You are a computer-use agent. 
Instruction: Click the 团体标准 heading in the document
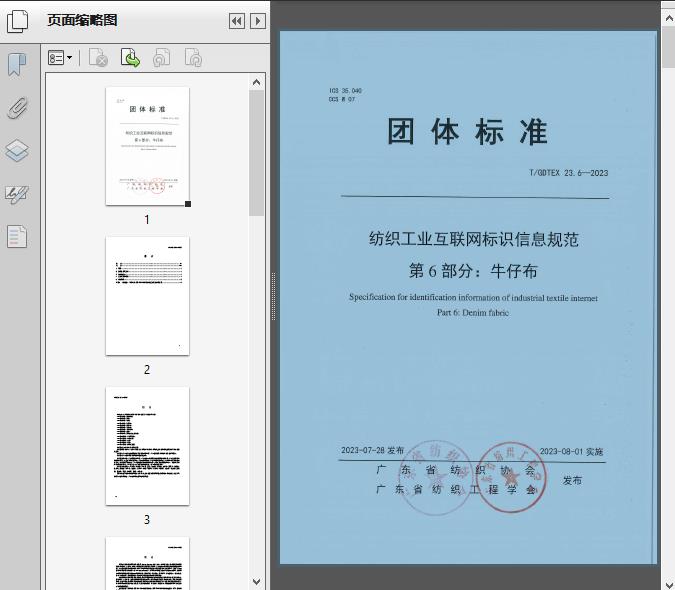coord(468,132)
